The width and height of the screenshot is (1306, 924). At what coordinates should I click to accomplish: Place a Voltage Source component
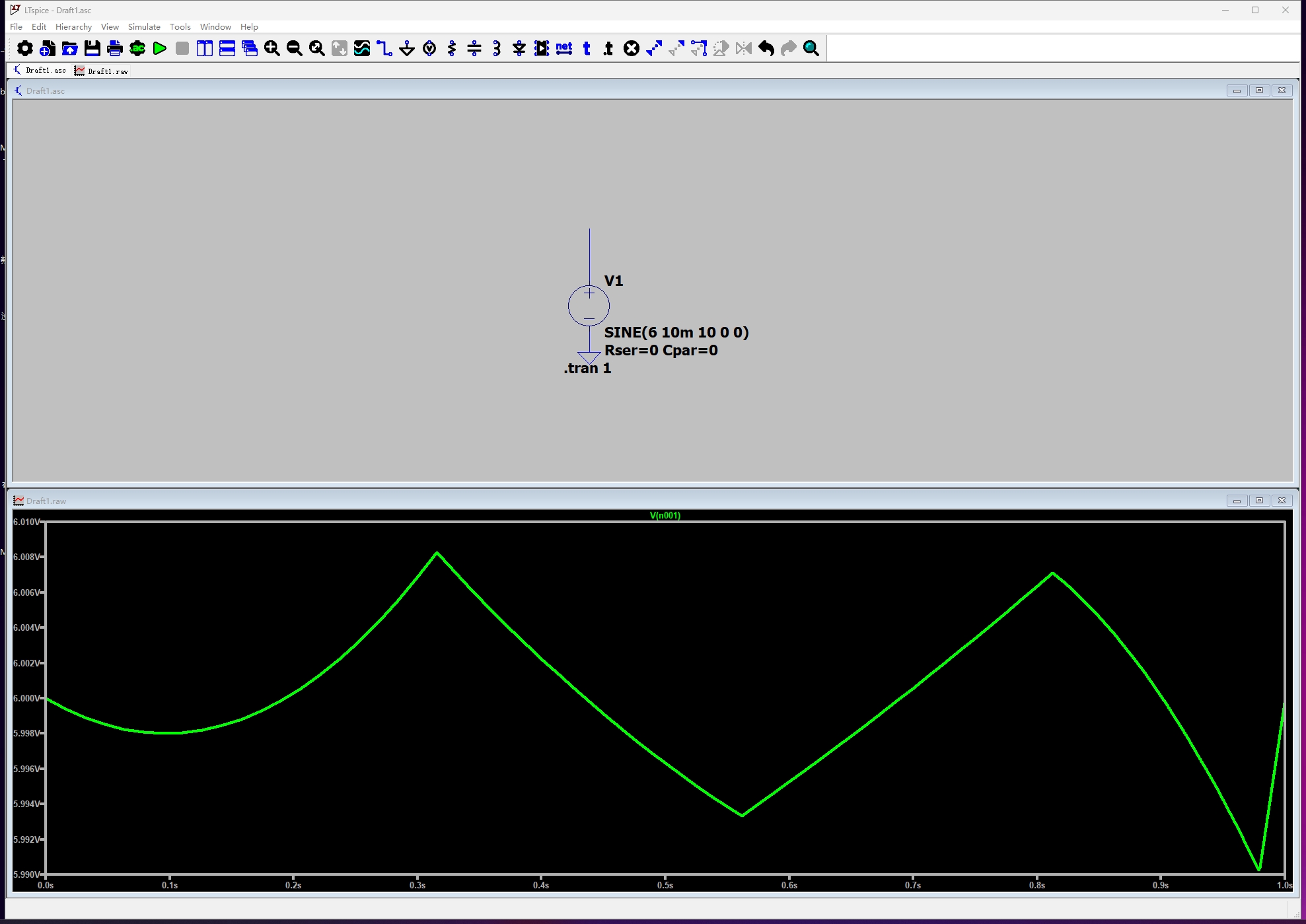click(x=429, y=48)
